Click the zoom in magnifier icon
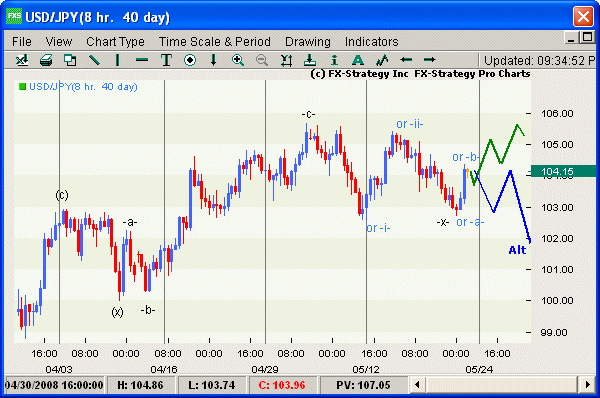 (238, 60)
